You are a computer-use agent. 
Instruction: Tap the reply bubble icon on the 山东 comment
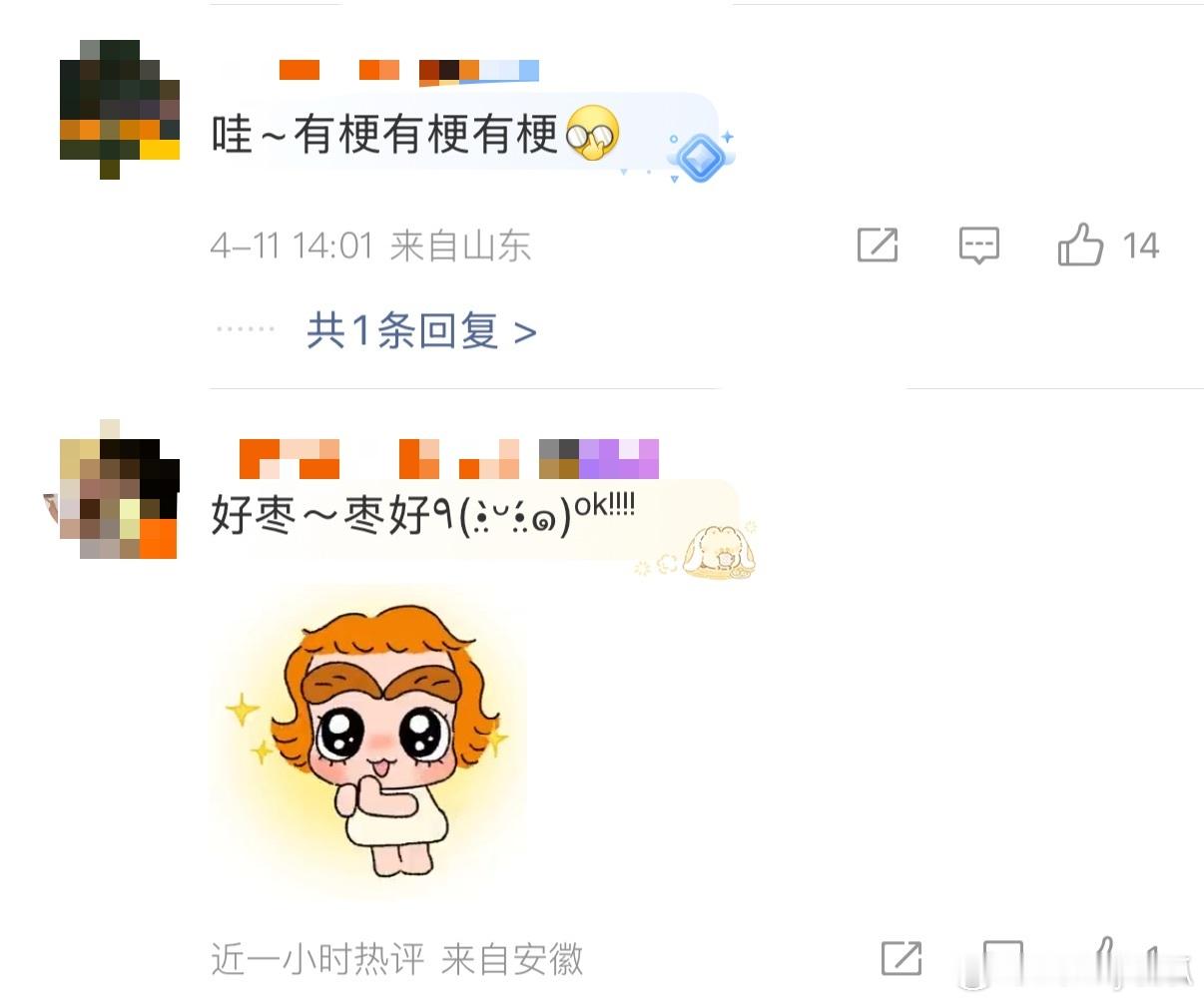[x=978, y=246]
